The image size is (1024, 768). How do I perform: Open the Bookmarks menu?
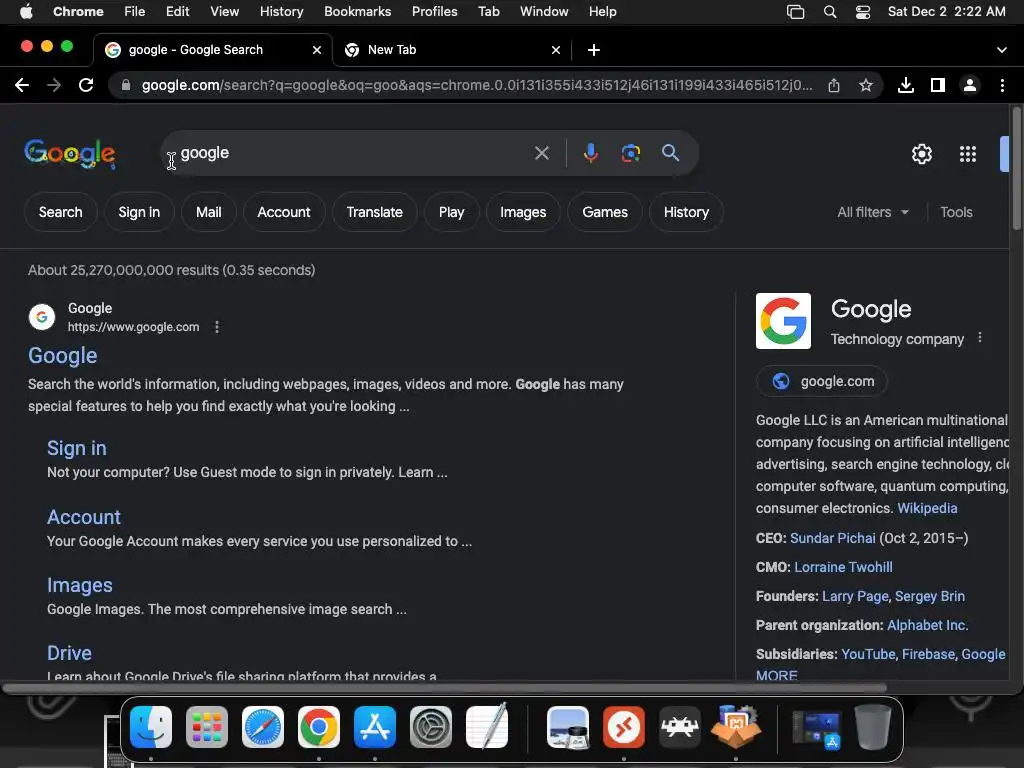[x=358, y=12]
